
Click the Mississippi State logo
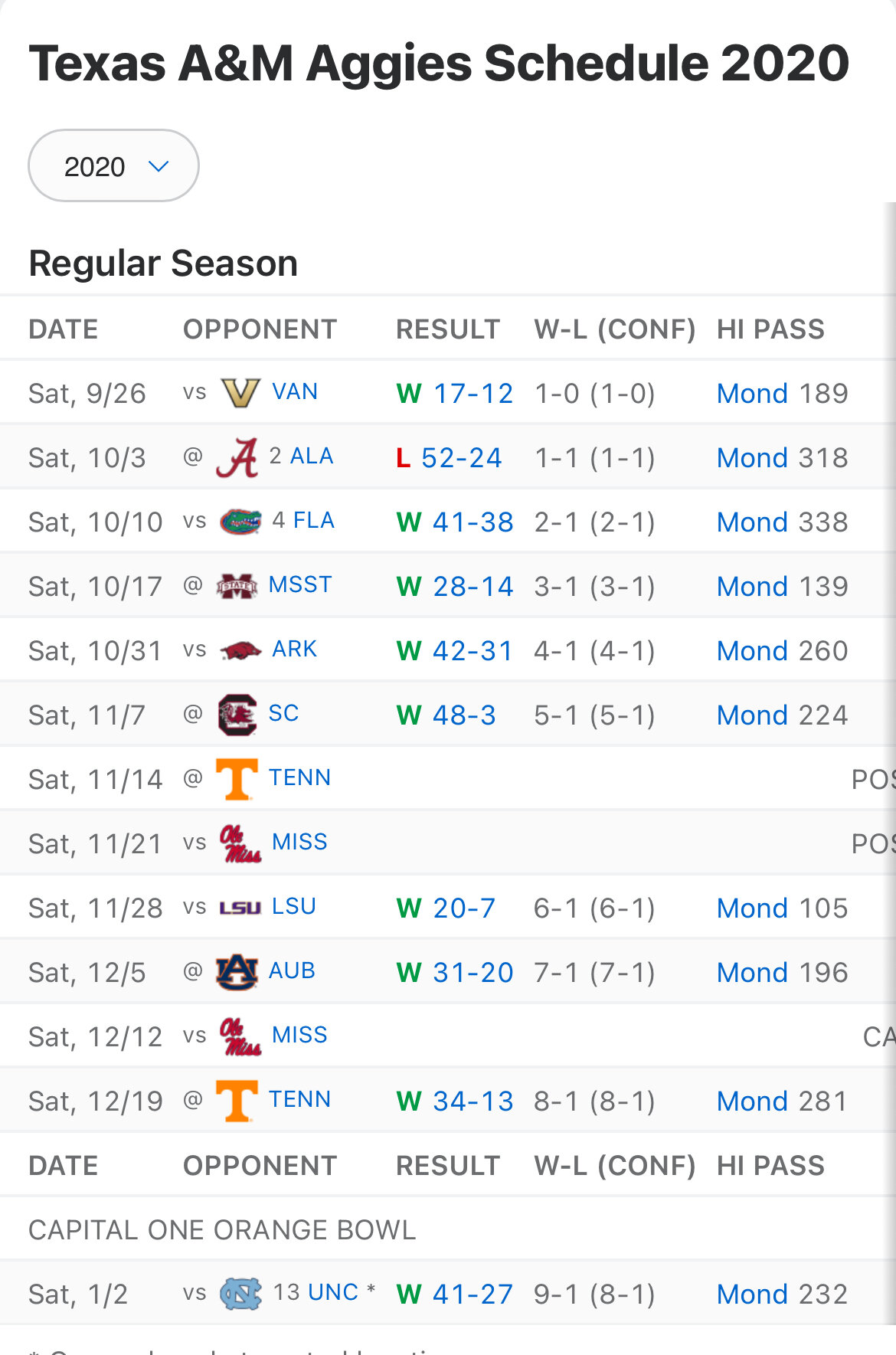click(x=237, y=586)
